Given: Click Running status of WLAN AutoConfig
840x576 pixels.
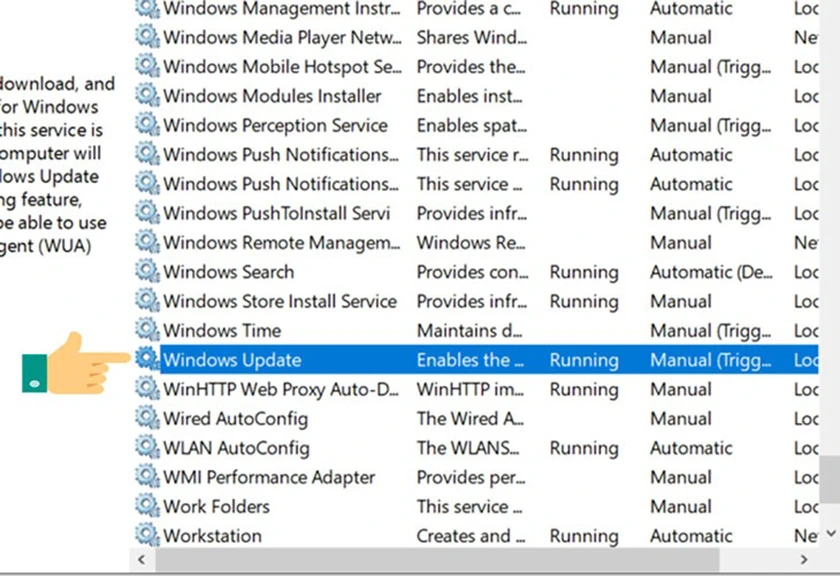Looking at the screenshot, I should point(584,448).
